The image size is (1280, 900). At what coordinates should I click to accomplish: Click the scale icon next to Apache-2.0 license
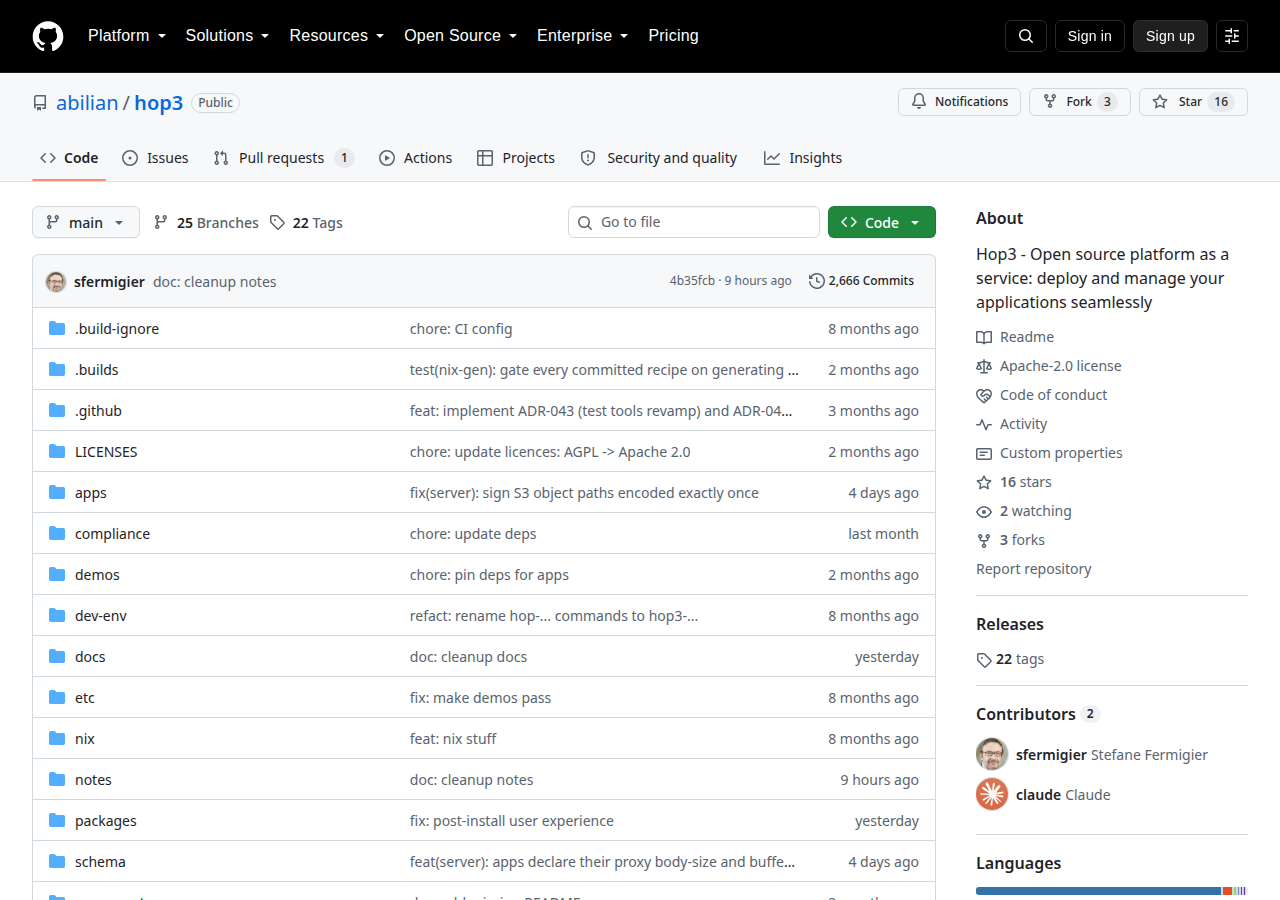pyautogui.click(x=984, y=366)
